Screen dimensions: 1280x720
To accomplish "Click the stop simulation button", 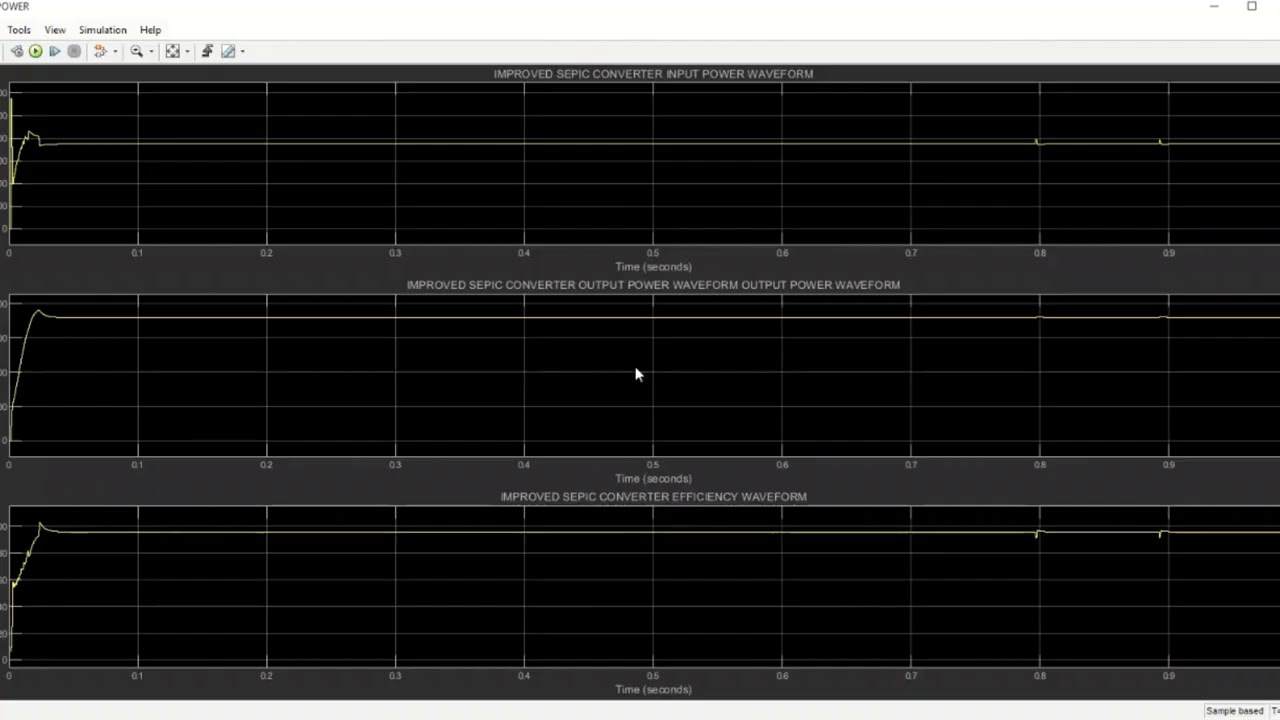I will [x=74, y=51].
